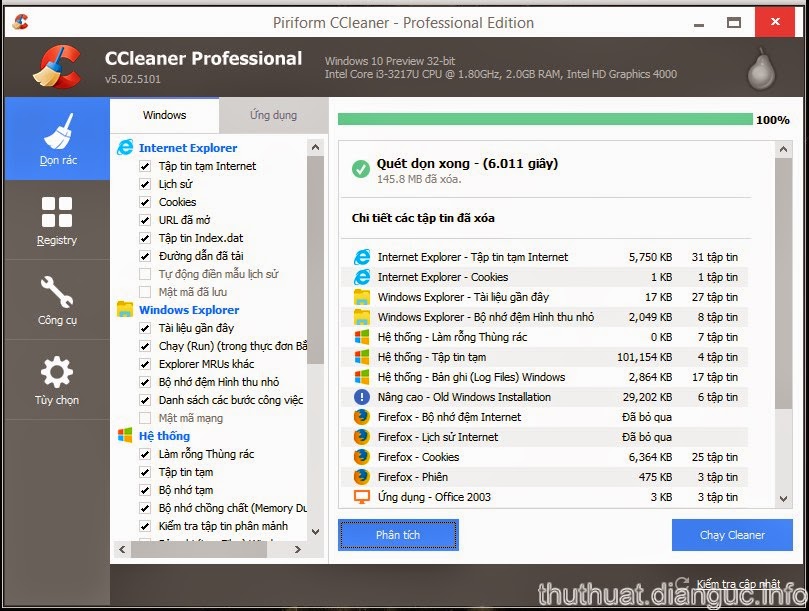Toggle Danh sách các bước công việc checkbox

145,400
